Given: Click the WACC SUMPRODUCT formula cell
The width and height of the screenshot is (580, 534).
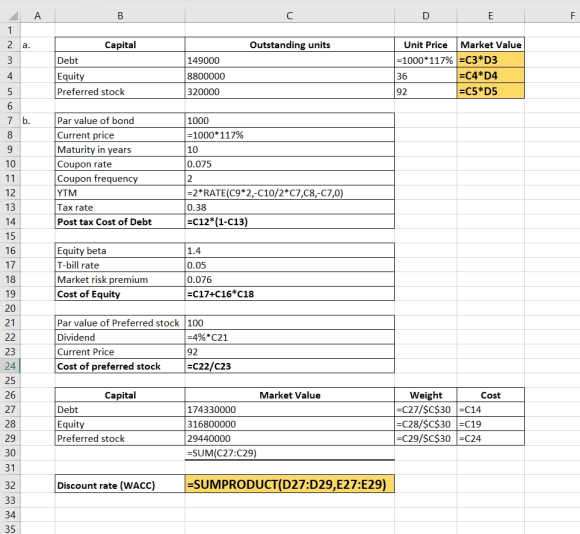Looking at the screenshot, I should click(x=290, y=484).
